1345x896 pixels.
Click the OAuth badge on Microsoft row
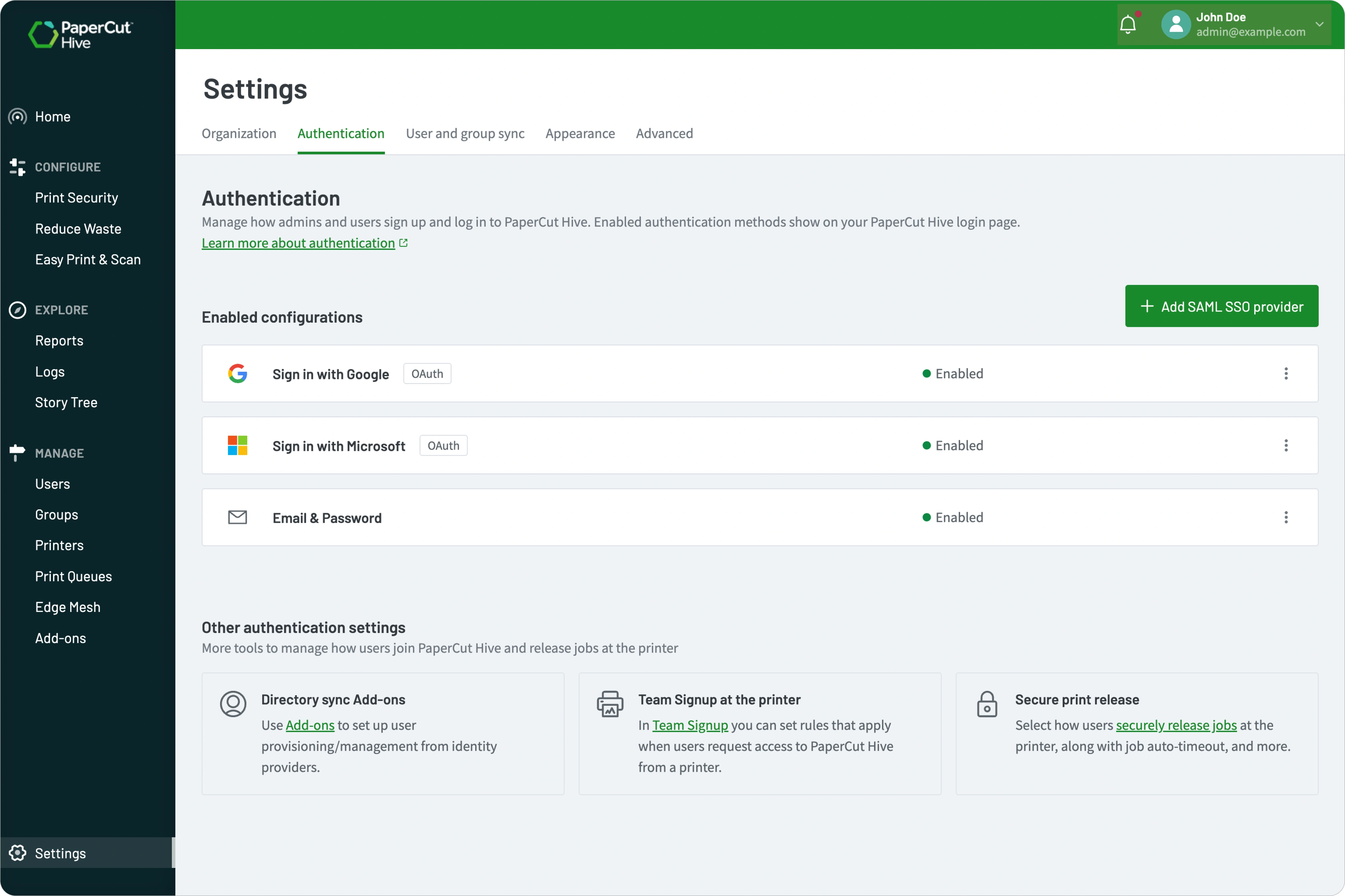[x=443, y=446]
